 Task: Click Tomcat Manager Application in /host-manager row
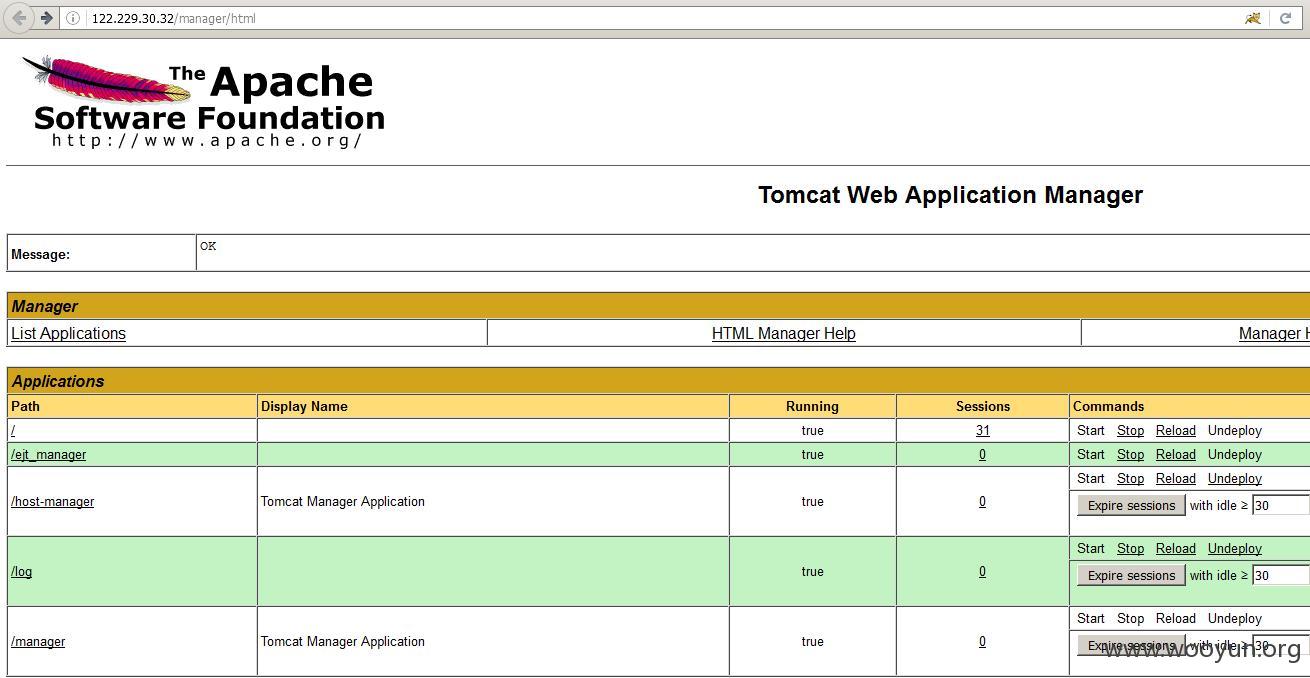pos(343,501)
